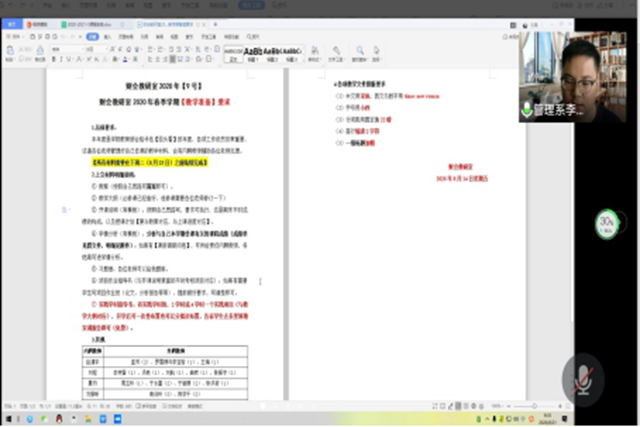The image size is (640, 427).
Task: Click the Paste icon in ribbon
Action: (11, 51)
